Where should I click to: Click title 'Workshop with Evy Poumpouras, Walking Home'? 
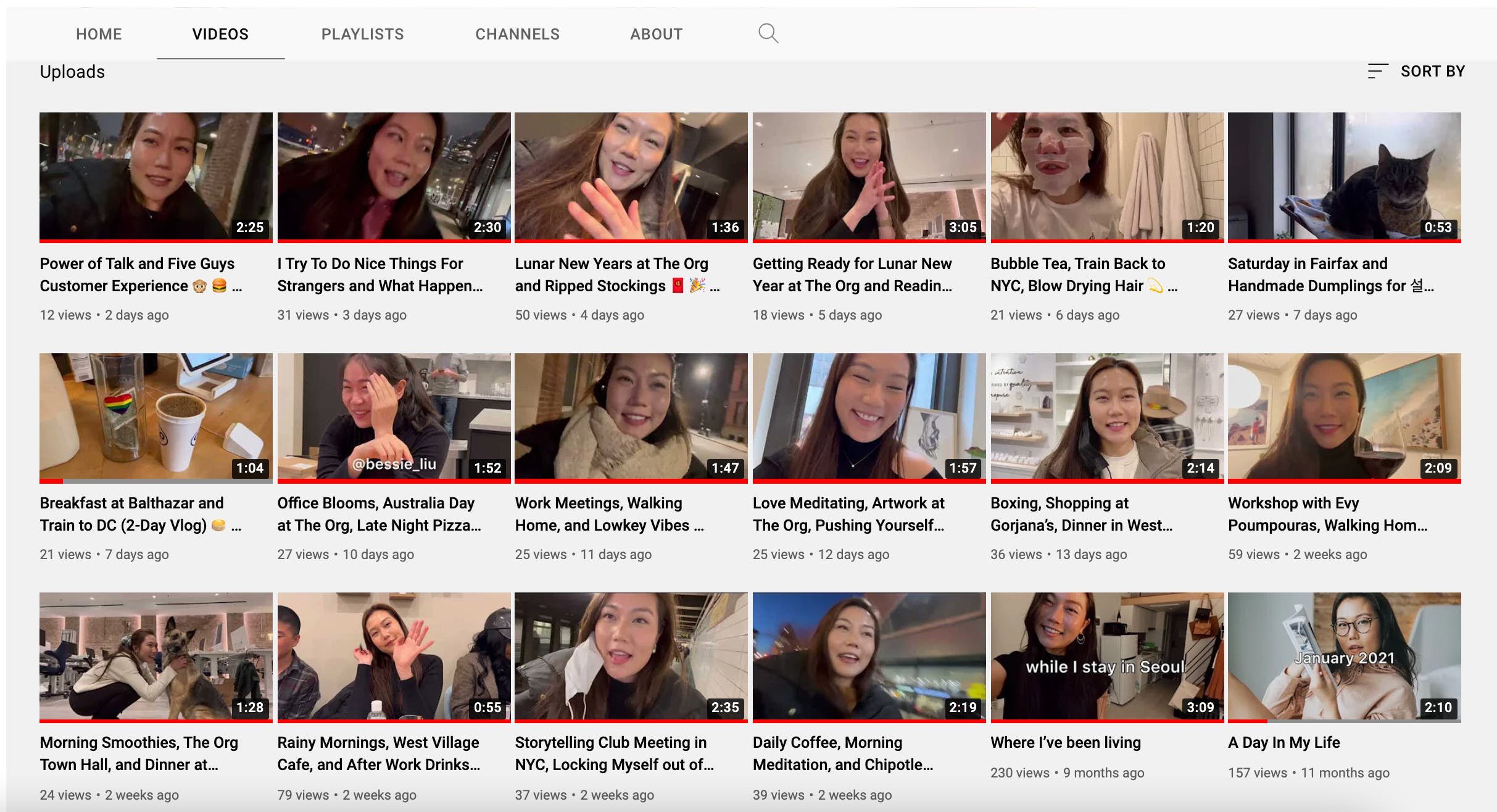(x=1328, y=514)
